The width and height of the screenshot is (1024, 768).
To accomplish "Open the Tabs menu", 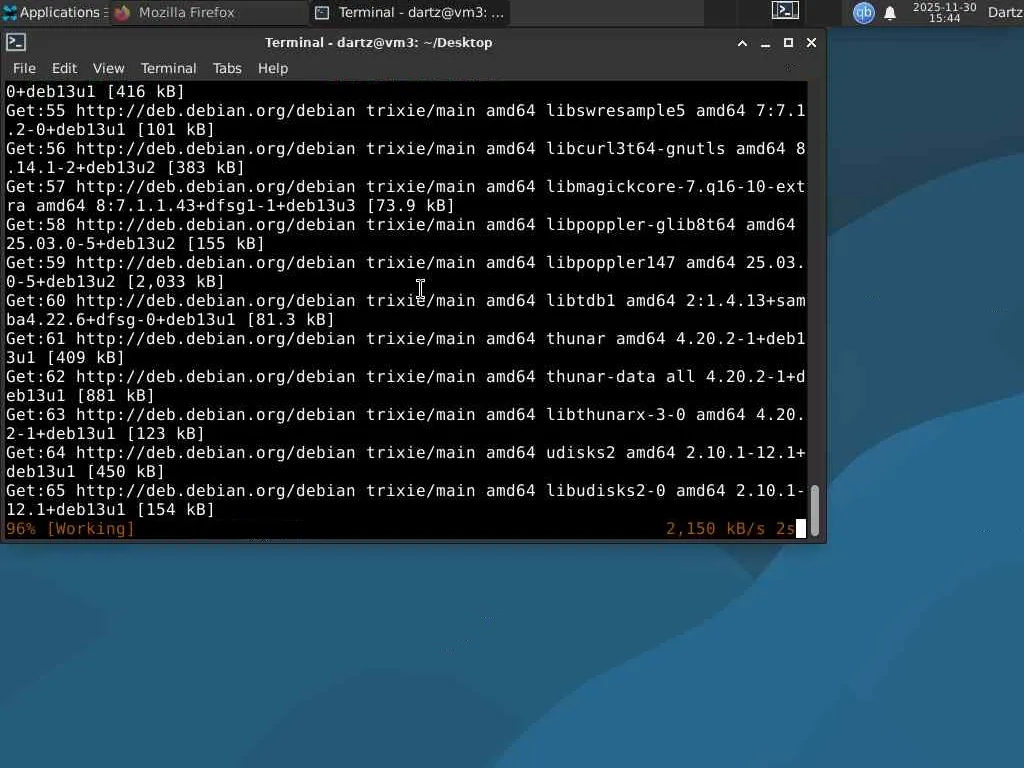I will point(227,68).
